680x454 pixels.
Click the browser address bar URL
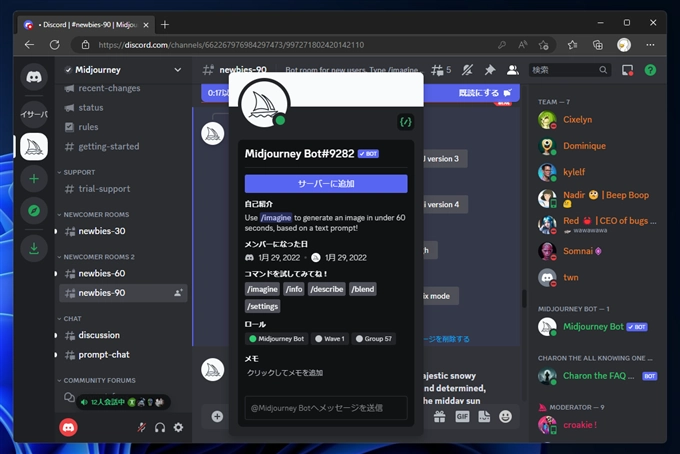point(231,45)
